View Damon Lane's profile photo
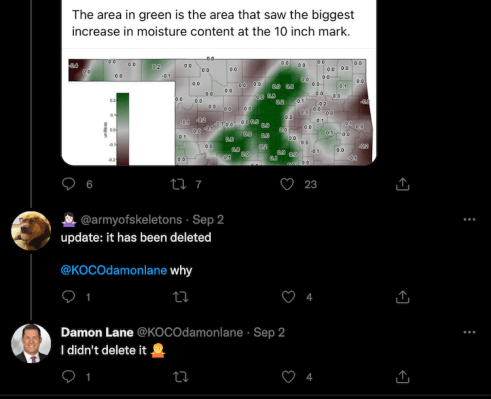The width and height of the screenshot is (491, 399). [x=31, y=343]
